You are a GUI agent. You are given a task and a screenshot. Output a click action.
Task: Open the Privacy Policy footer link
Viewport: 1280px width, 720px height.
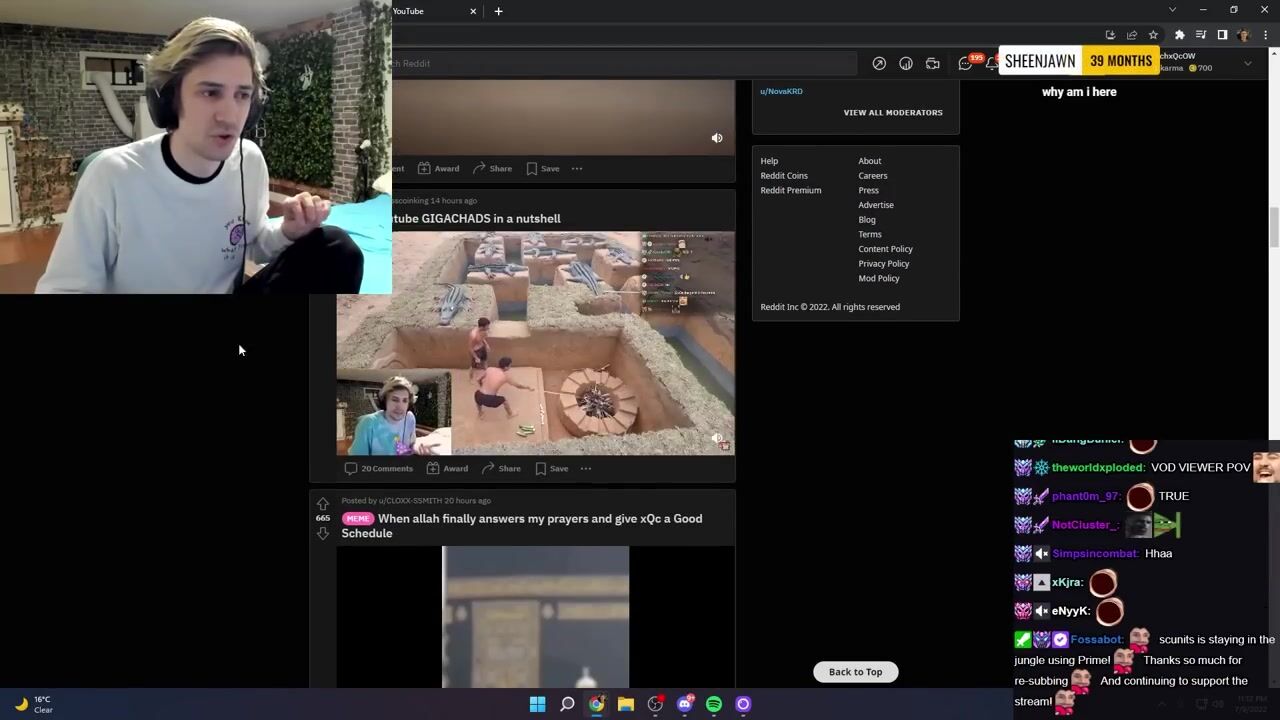(x=884, y=264)
